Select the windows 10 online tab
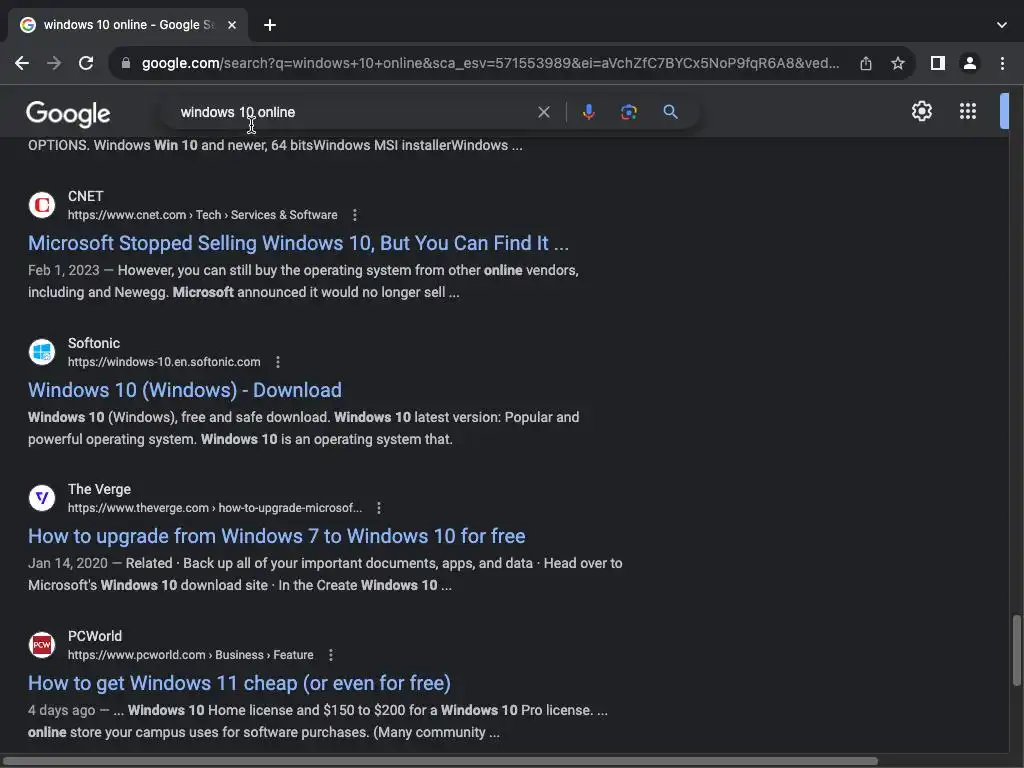 [x=128, y=25]
